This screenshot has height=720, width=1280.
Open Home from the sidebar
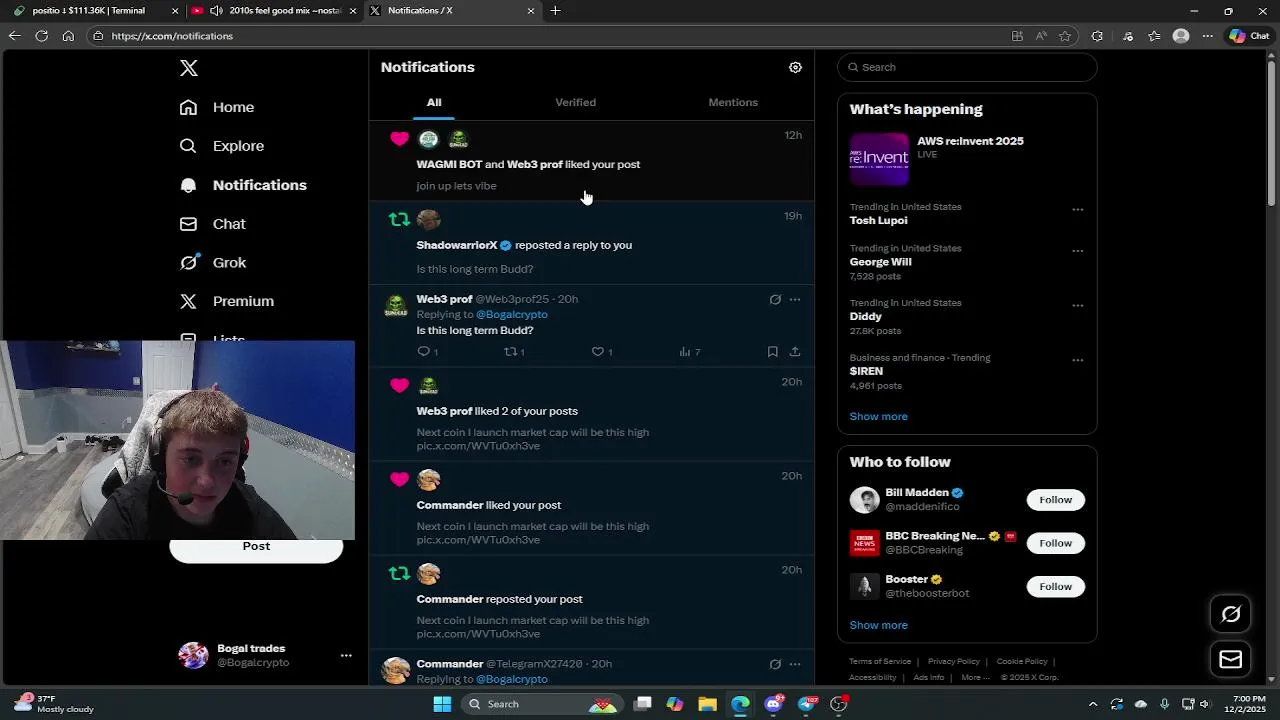pos(217,107)
